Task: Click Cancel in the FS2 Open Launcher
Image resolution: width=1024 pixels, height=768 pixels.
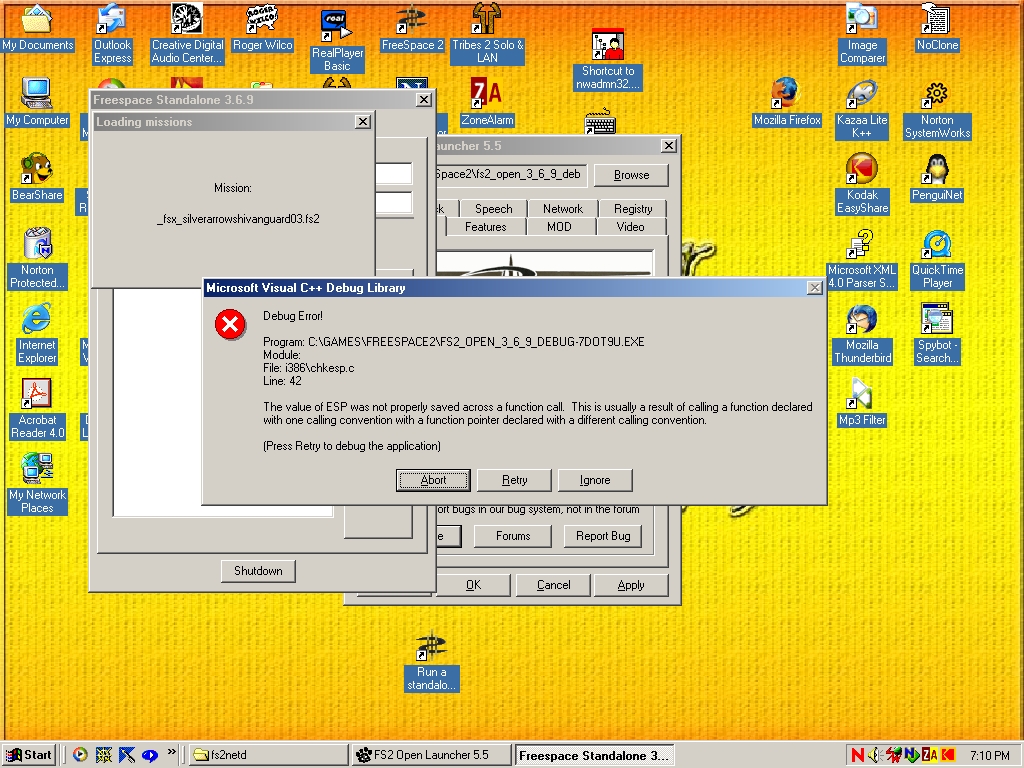Action: pos(553,585)
